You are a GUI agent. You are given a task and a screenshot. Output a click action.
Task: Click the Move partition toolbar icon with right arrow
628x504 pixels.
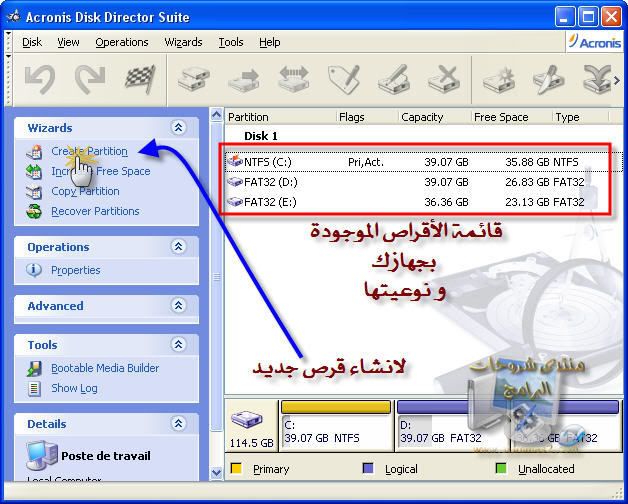[x=244, y=80]
